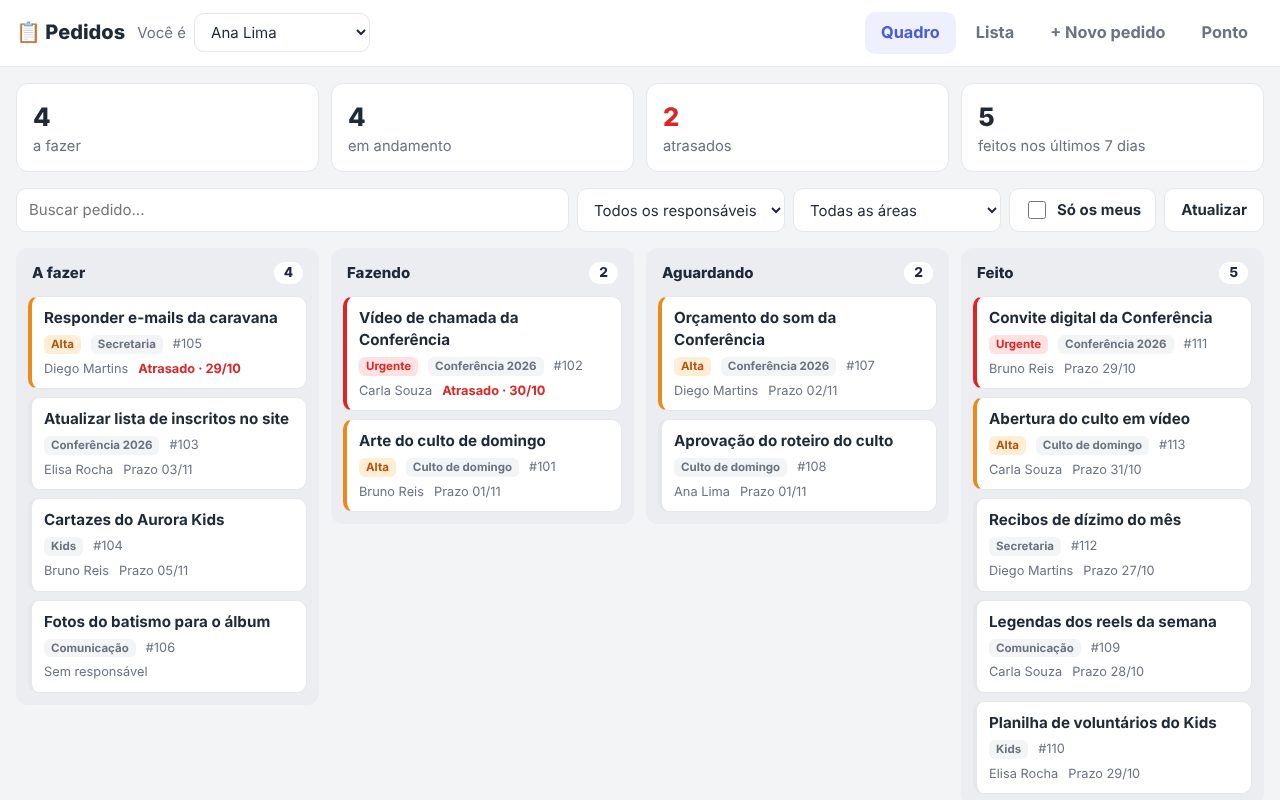Click the clipboard Pedidos logo icon
The image size is (1280, 800).
pos(28,32)
